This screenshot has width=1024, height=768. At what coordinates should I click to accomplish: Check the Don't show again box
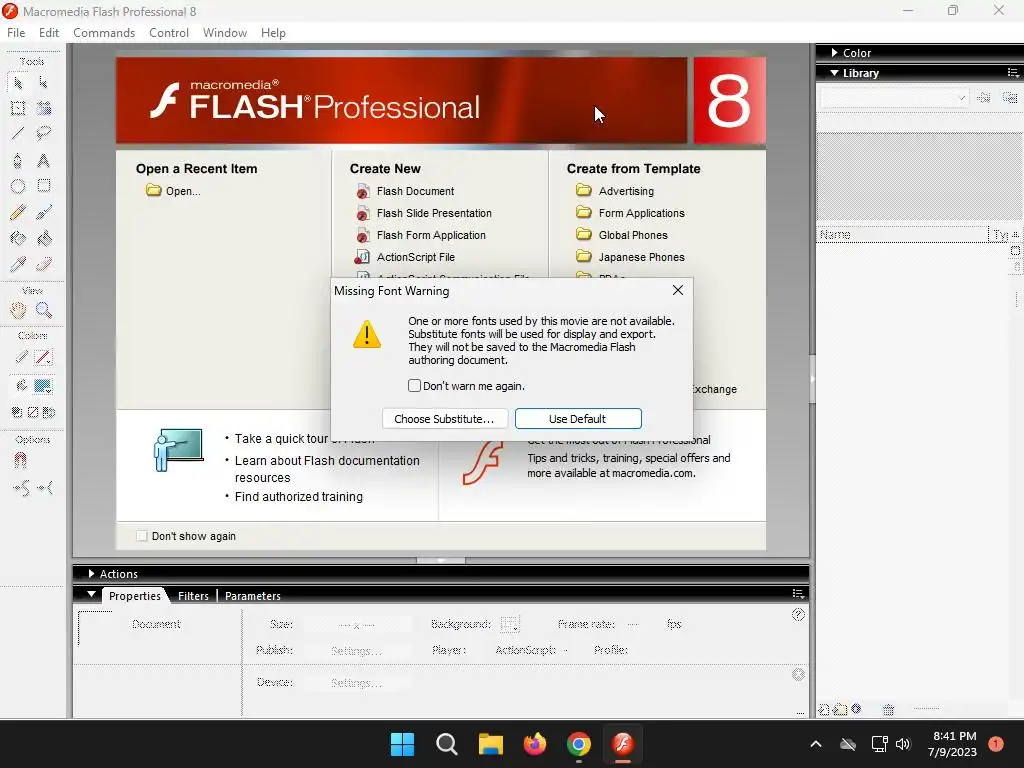[x=142, y=536]
